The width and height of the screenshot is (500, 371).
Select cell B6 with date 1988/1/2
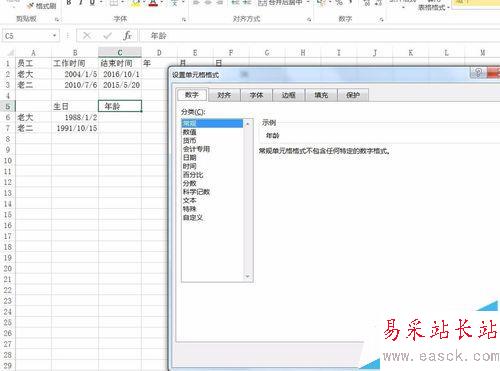75,117
